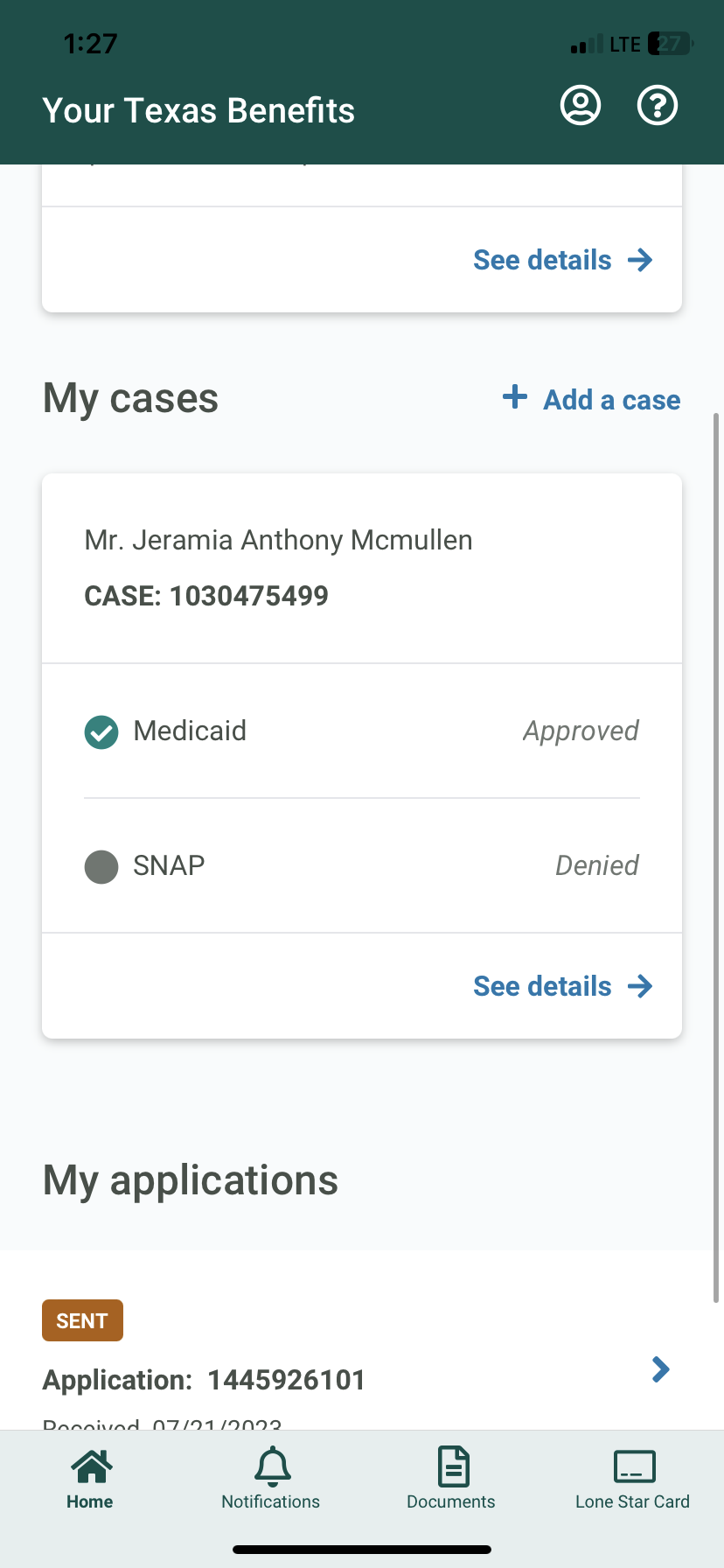Screen dimensions: 724x1568
Task: Open the SENT status badge
Action: [82, 1320]
